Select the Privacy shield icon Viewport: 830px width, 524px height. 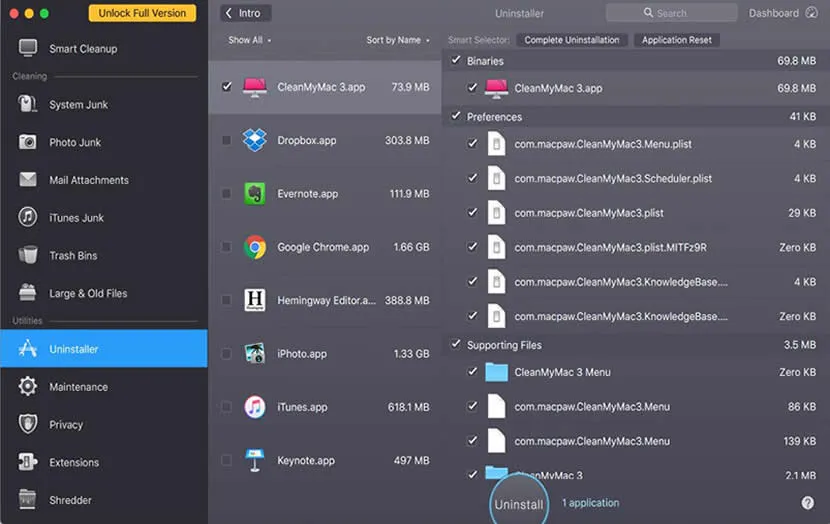28,424
